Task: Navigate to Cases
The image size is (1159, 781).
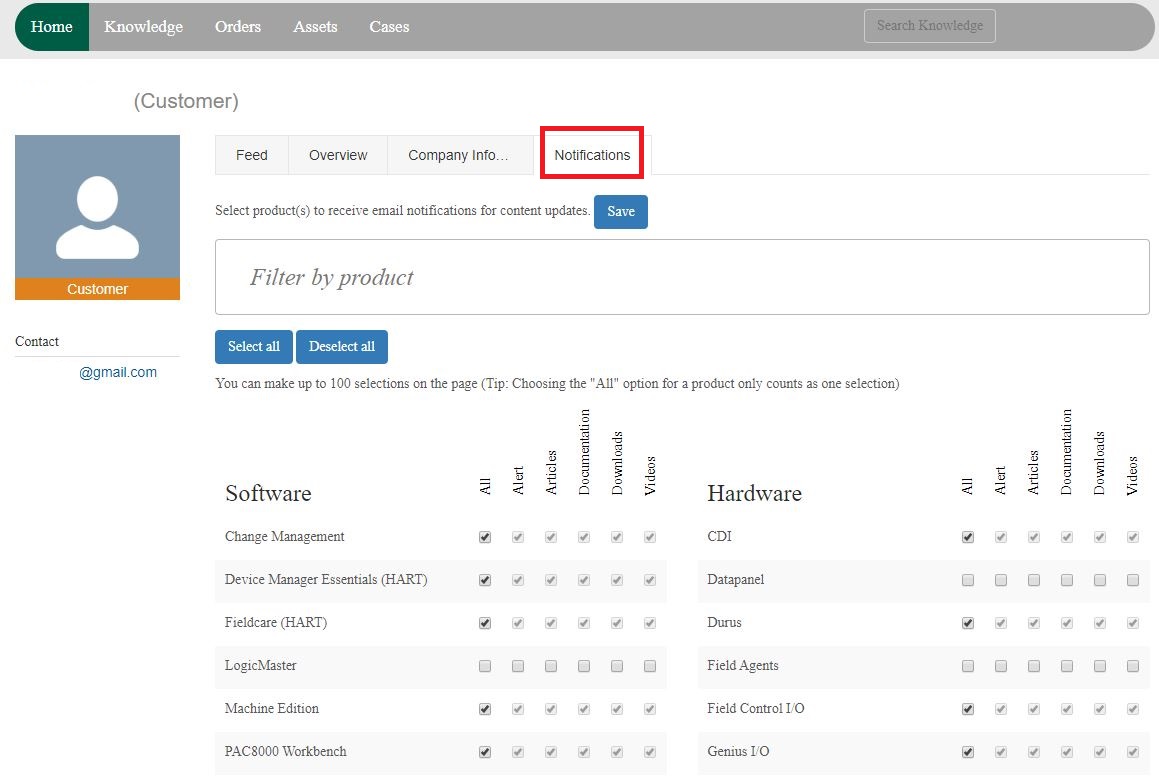Action: click(x=389, y=27)
